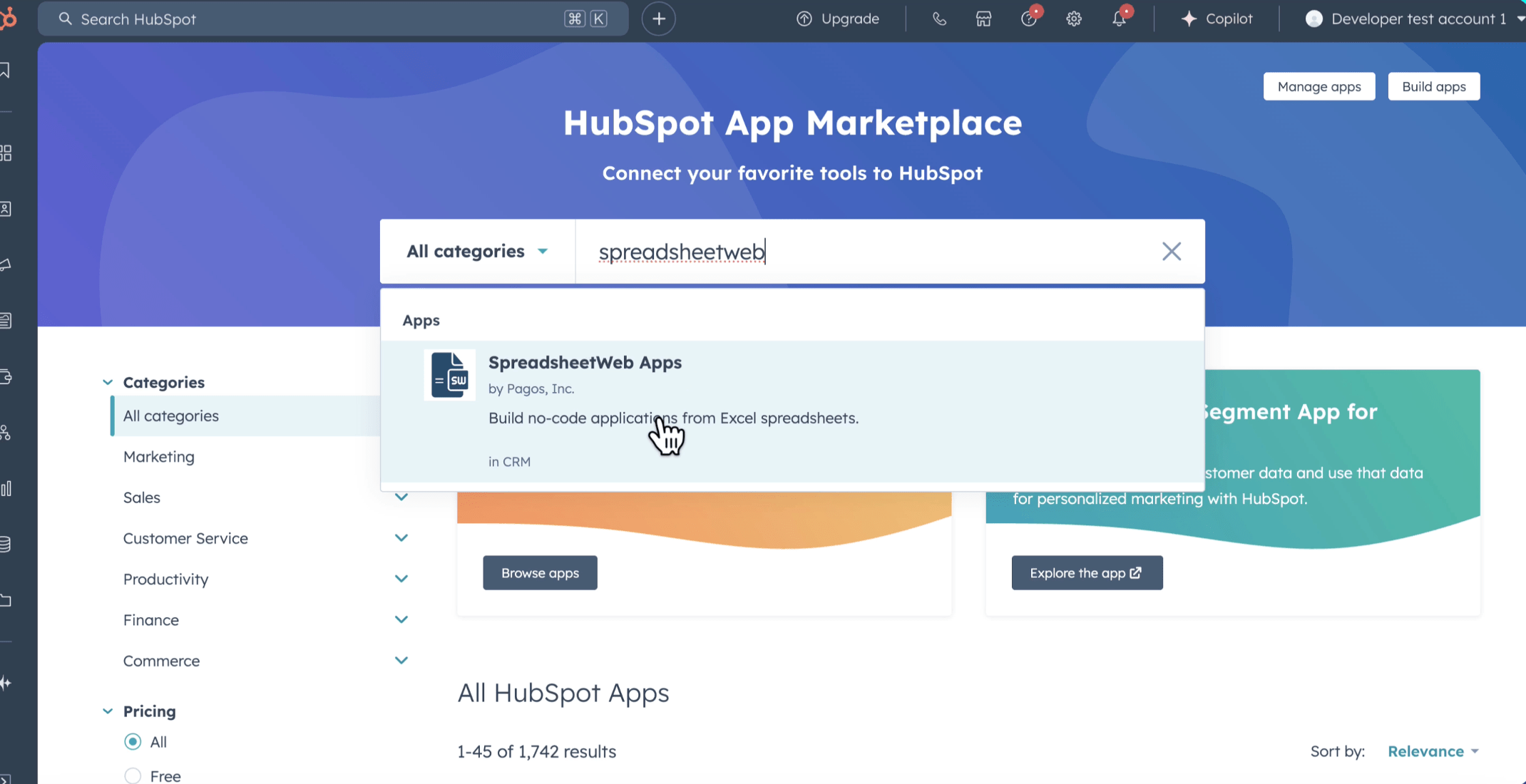This screenshot has width=1526, height=784.
Task: Select the Sales category
Action: (x=141, y=497)
